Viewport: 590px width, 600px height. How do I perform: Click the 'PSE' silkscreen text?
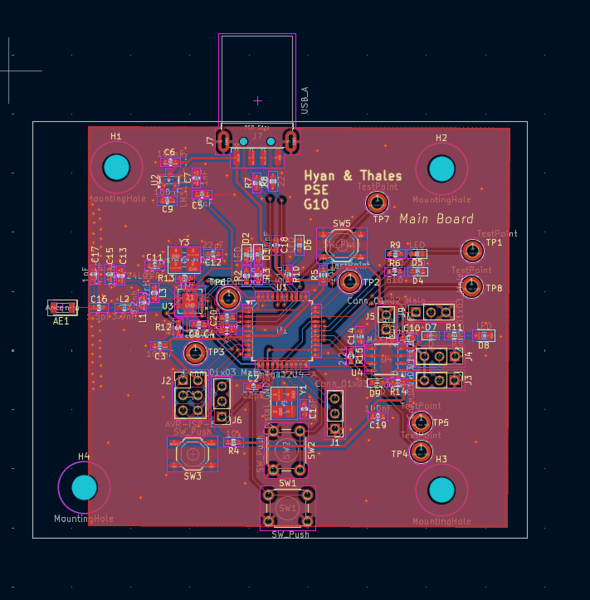pyautogui.click(x=316, y=190)
